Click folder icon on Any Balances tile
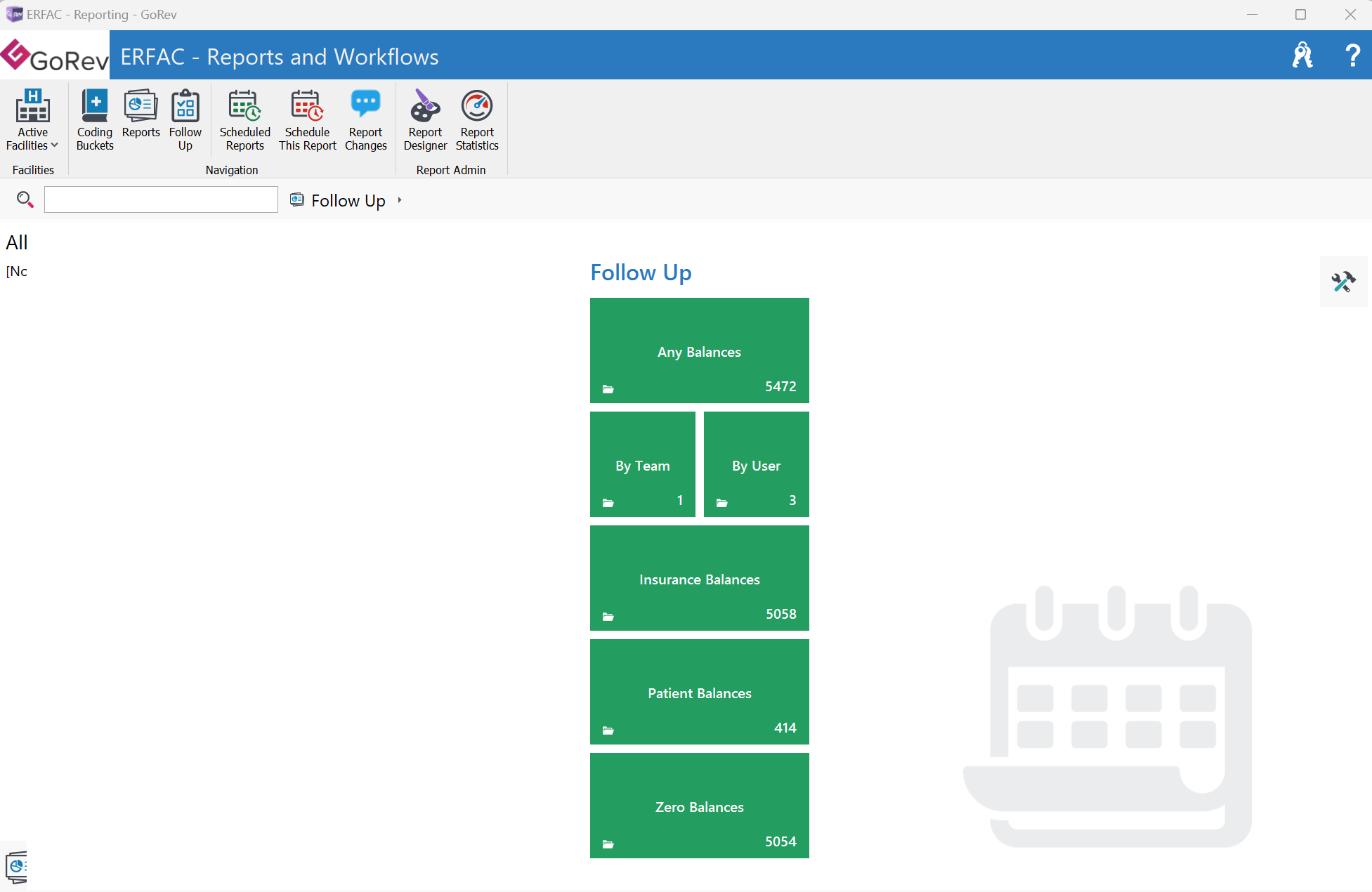The width and height of the screenshot is (1372, 892). 608,389
